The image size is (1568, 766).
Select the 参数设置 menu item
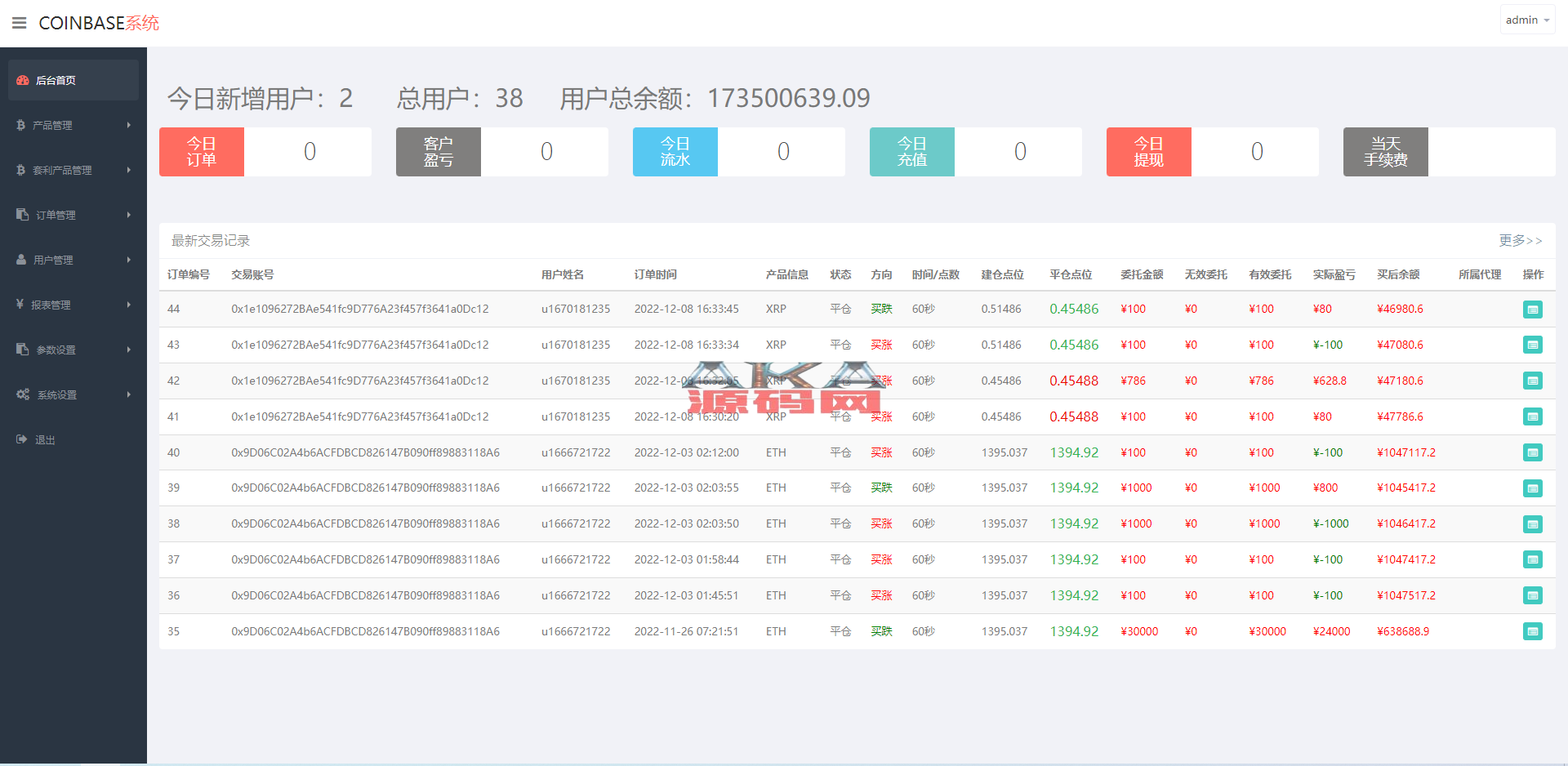point(56,350)
